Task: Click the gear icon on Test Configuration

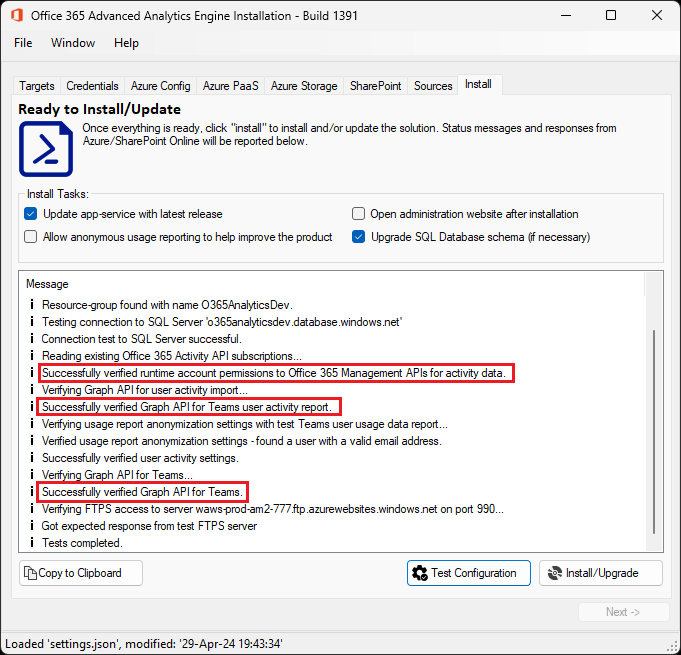Action: 420,573
